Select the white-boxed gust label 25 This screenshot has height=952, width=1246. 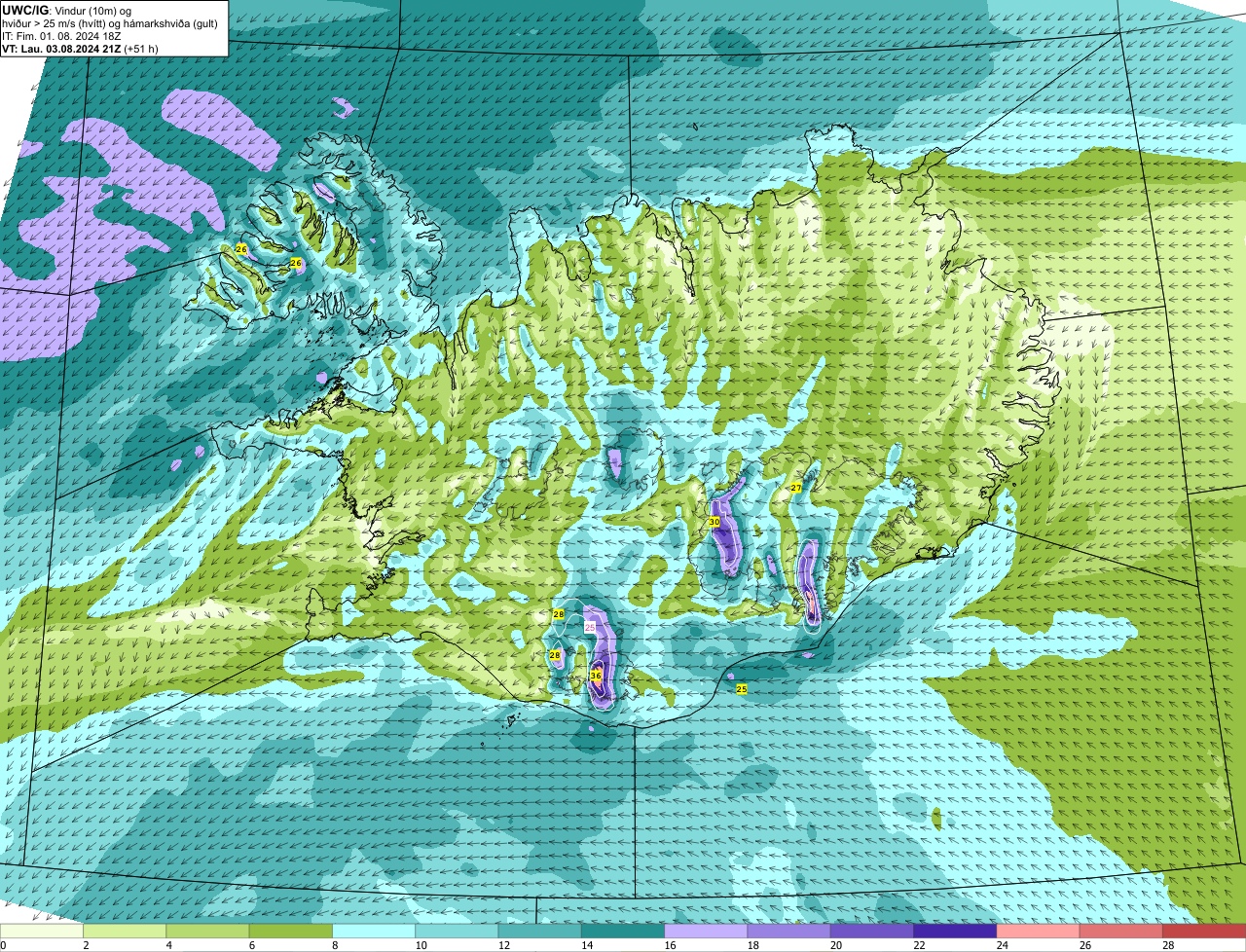[x=590, y=628]
